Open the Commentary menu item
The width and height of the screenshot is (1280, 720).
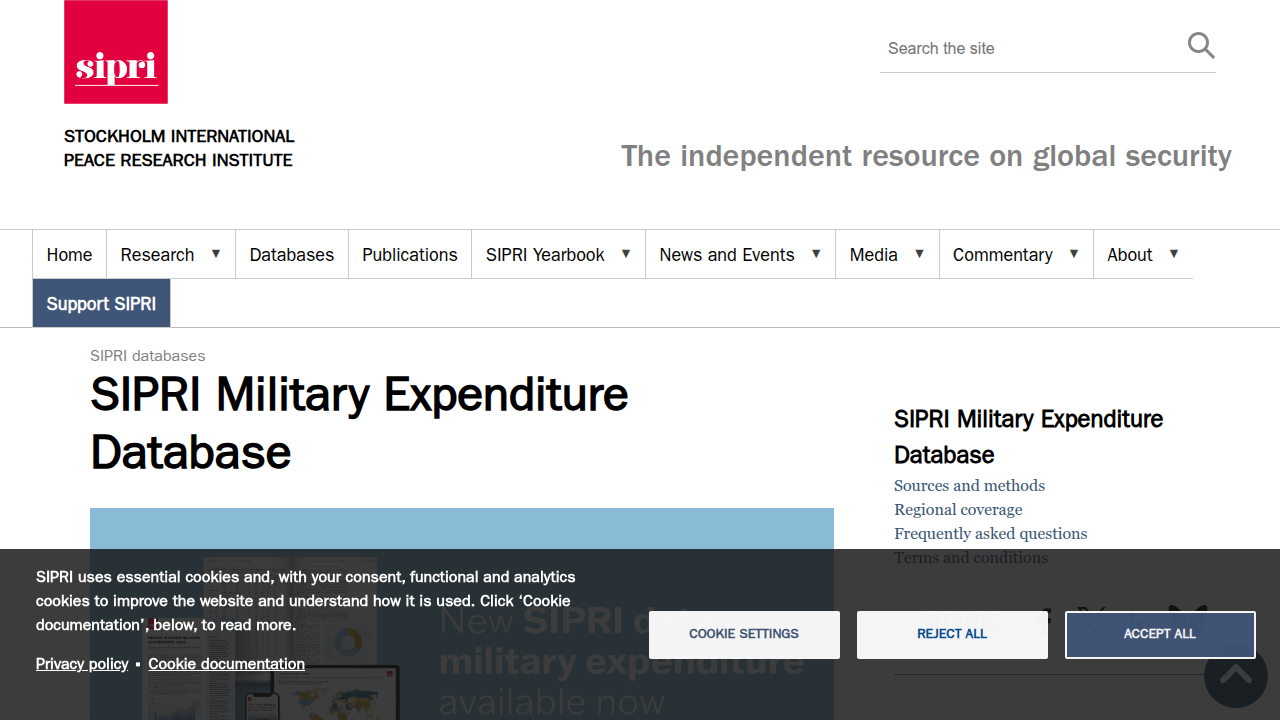1003,255
